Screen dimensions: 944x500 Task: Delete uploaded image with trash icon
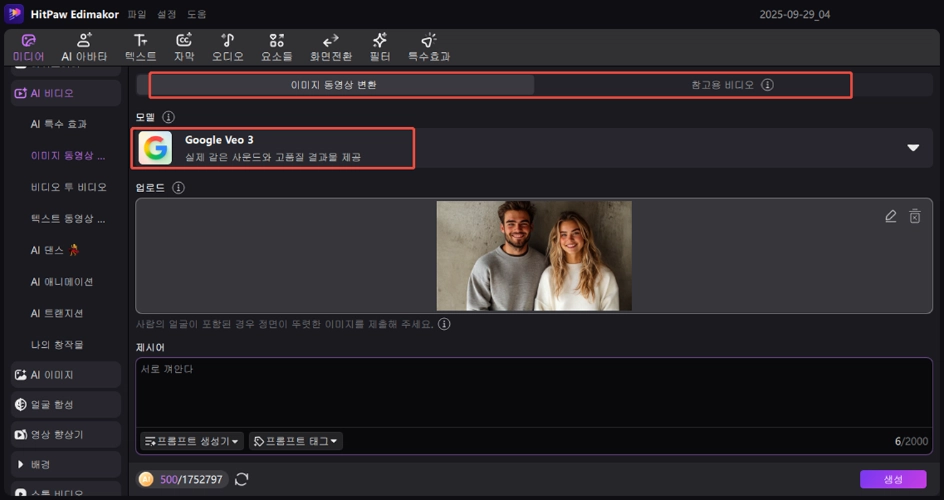coord(914,216)
